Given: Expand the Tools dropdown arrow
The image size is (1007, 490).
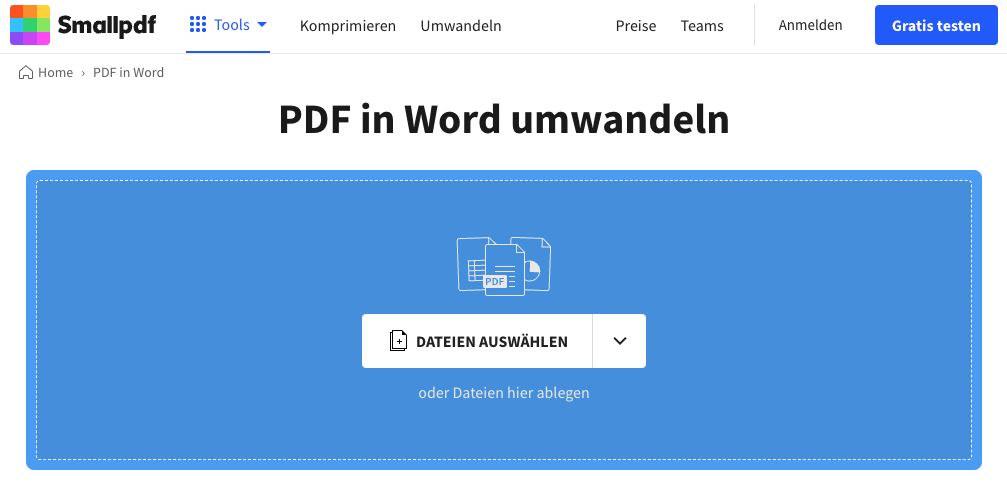Looking at the screenshot, I should pos(261,25).
